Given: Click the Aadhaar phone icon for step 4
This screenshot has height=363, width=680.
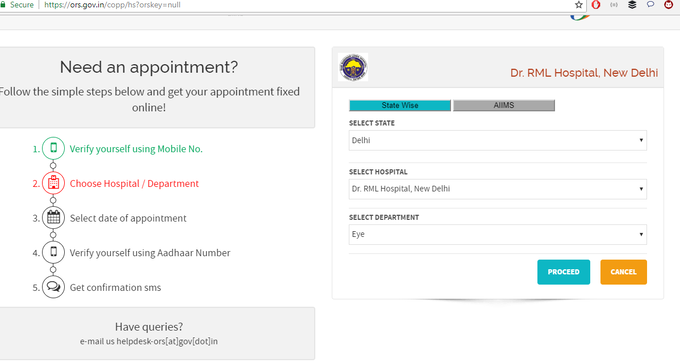Looking at the screenshot, I should (x=53, y=252).
